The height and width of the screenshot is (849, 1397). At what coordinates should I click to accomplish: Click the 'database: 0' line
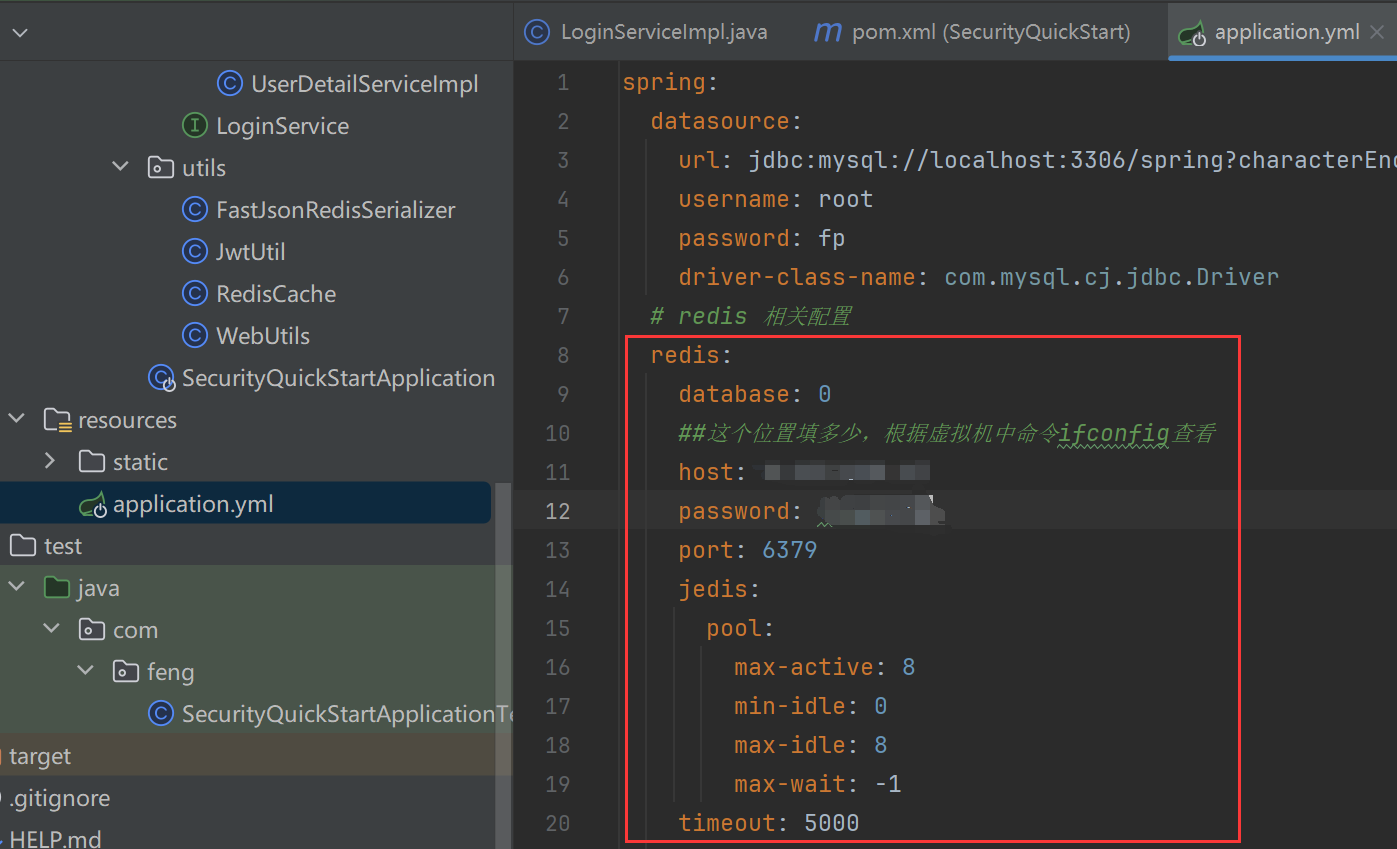tap(755, 394)
